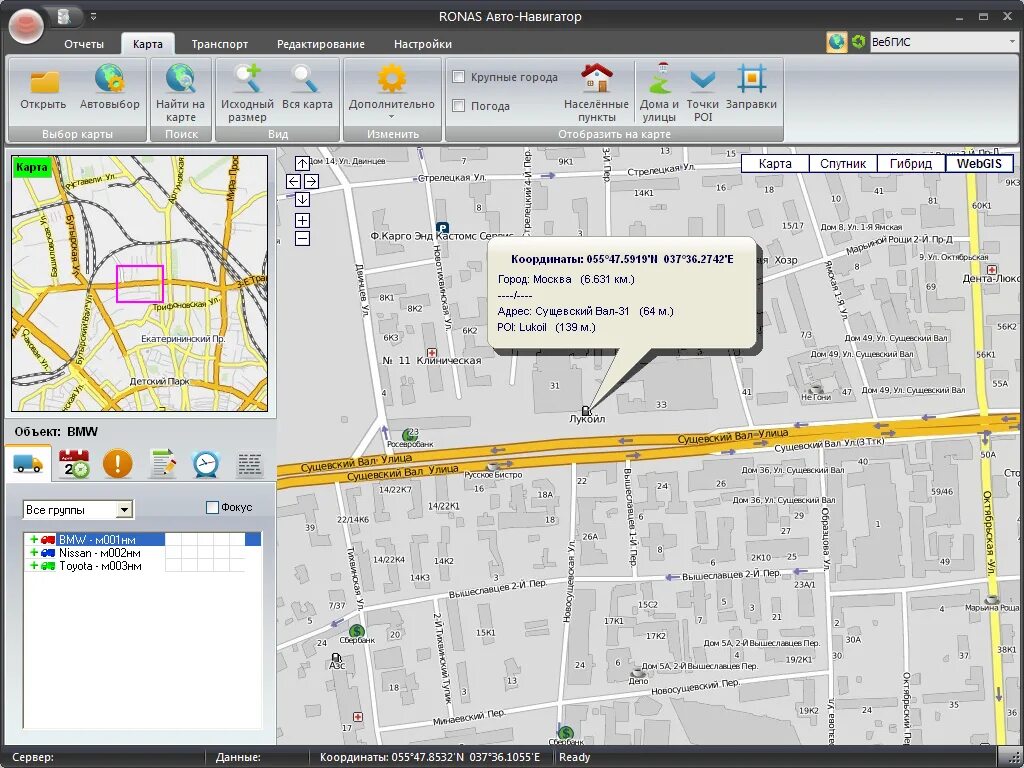Toggle Фокус checkbox
Image resolution: width=1024 pixels, height=768 pixels.
click(x=212, y=507)
